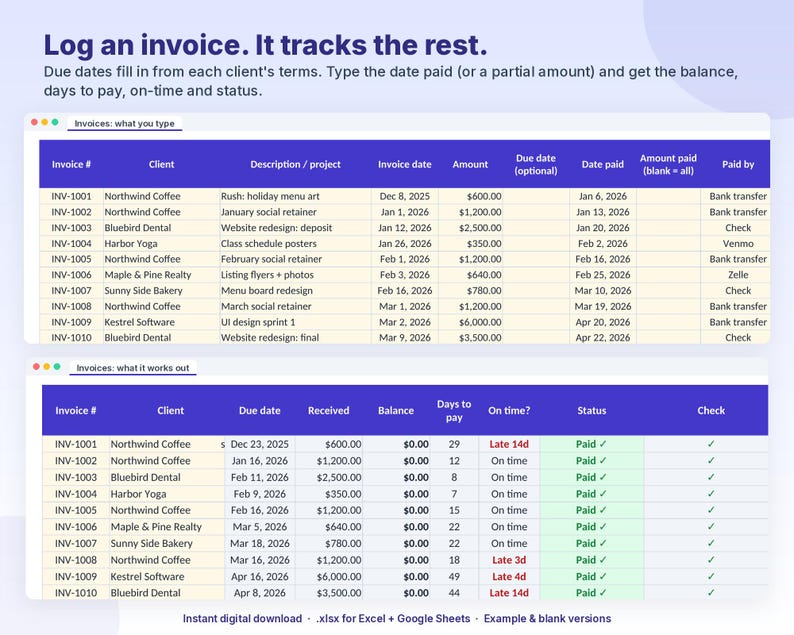Click the 'Late 4d' cell for INV-1009

(509, 576)
